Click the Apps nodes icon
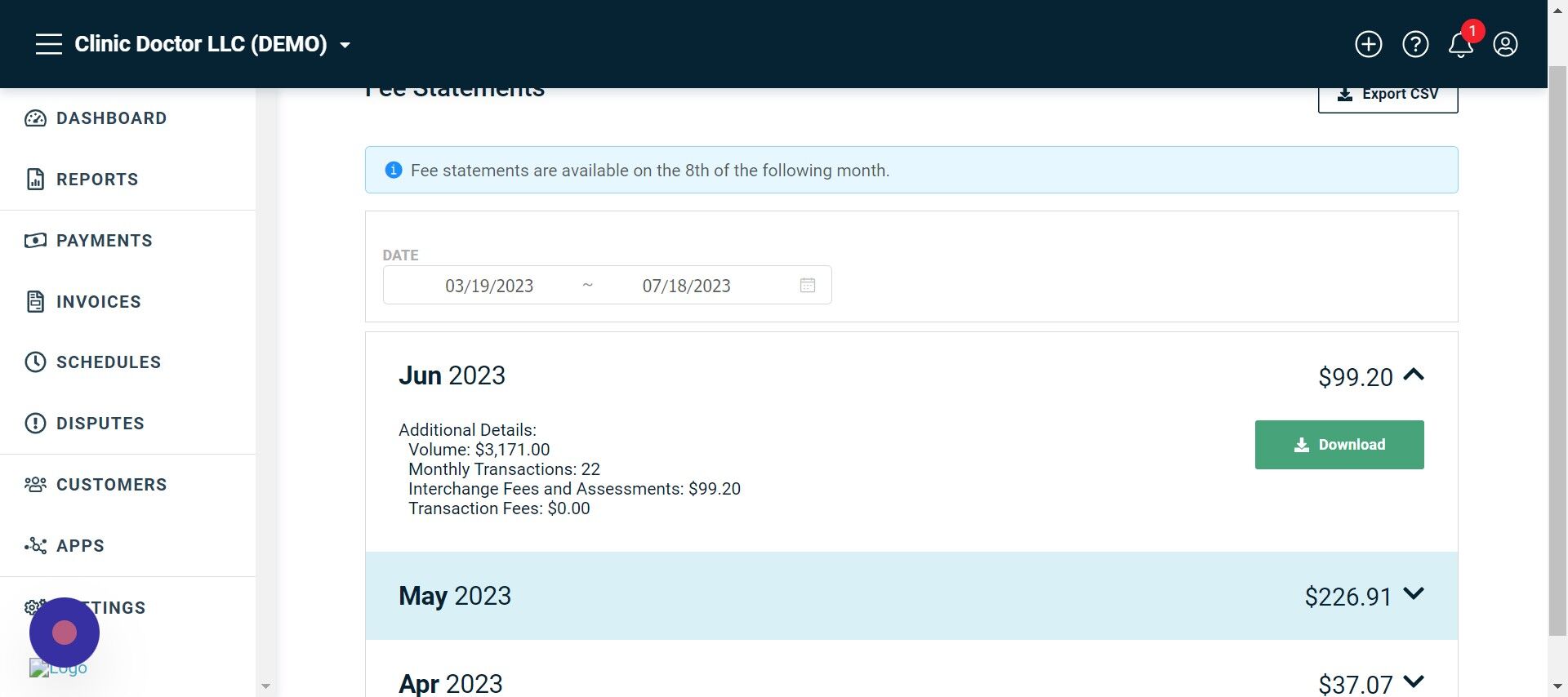This screenshot has height=697, width=1568. coord(35,546)
